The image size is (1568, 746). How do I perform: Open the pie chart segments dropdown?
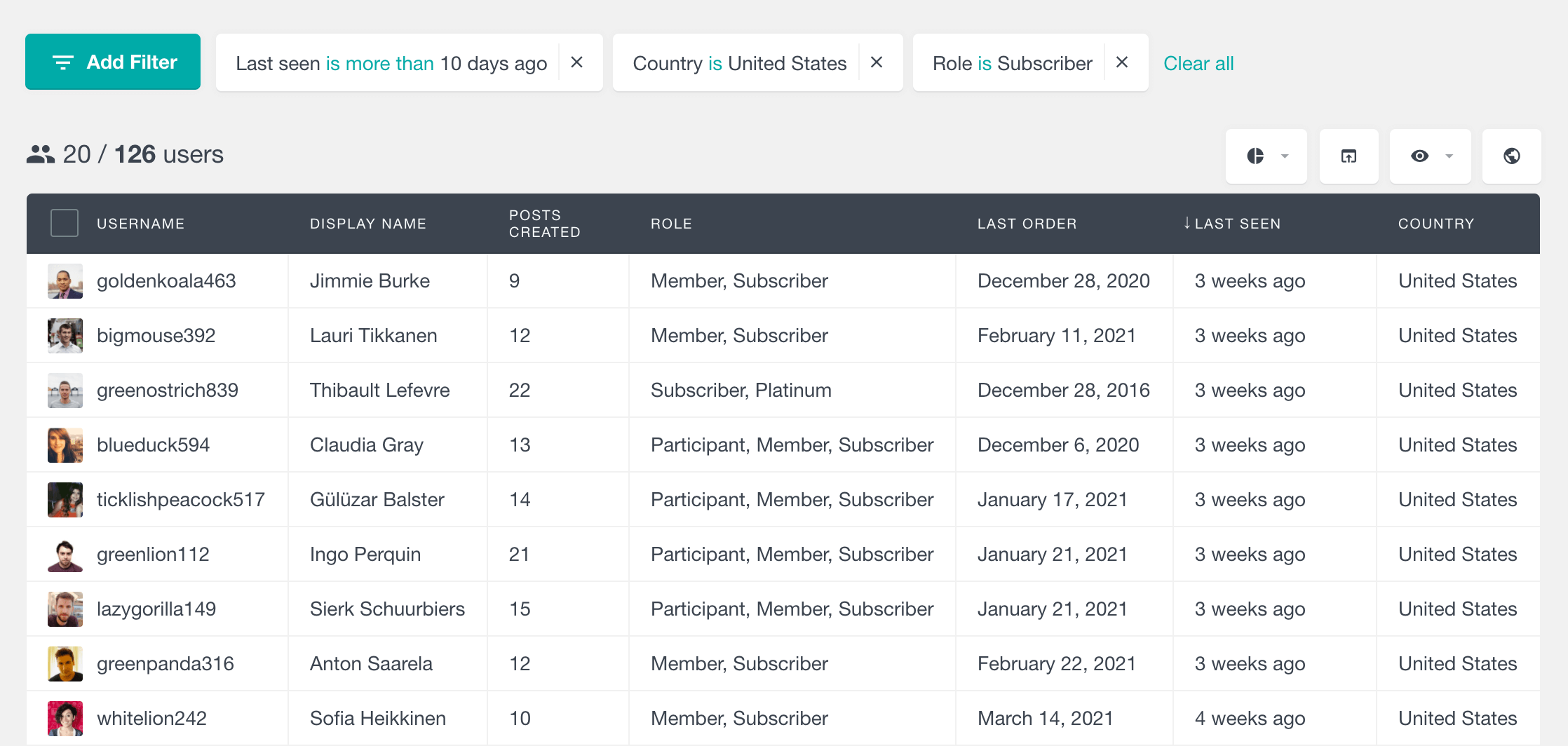(1266, 156)
